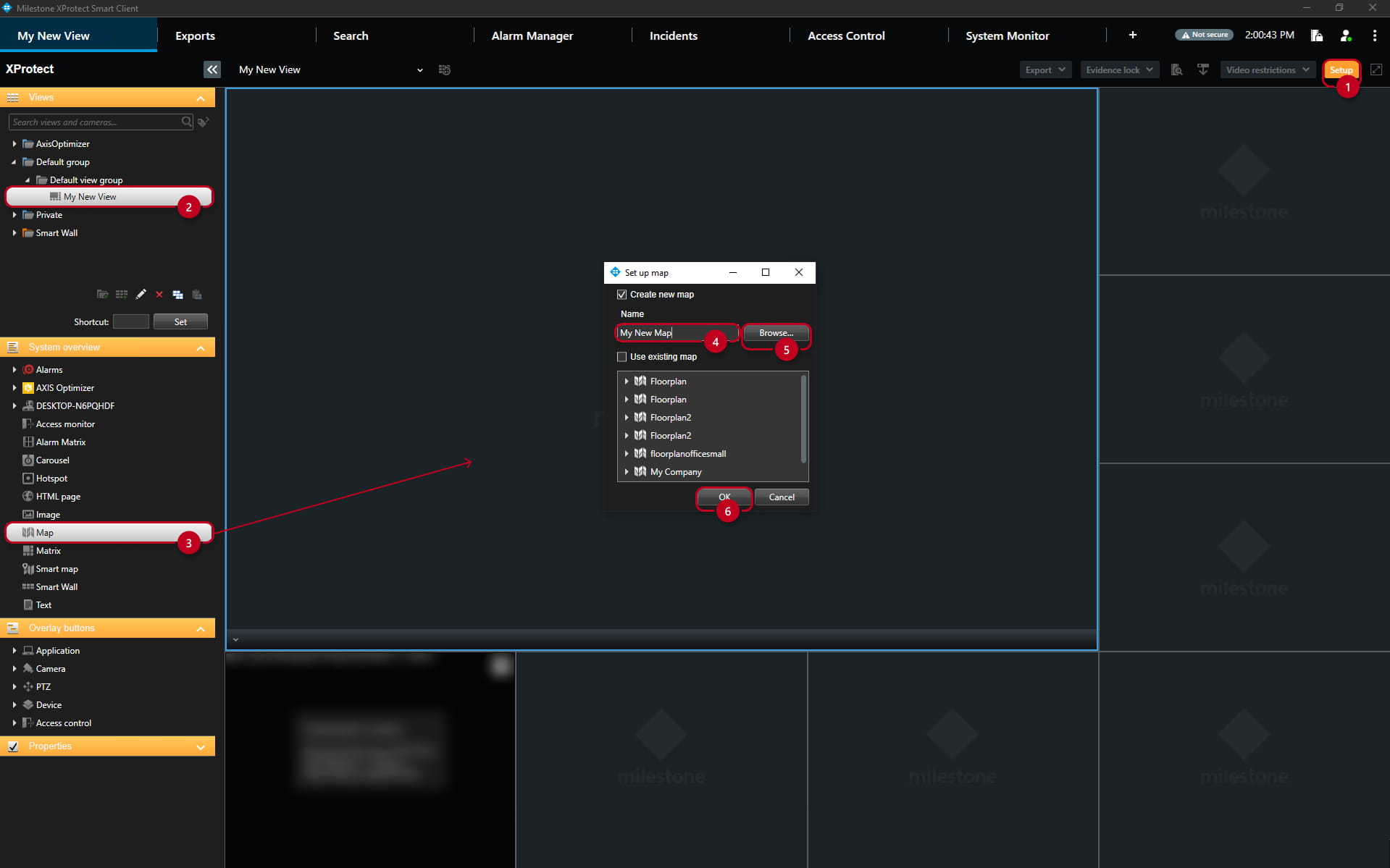Expand the Smart Wall folder in Views
Screen dimensions: 1390x868
coord(14,233)
